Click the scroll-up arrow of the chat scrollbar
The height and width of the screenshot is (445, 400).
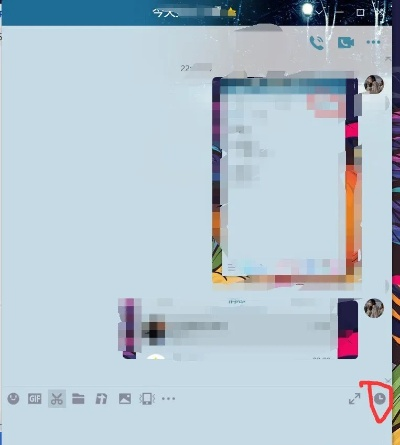[388, 59]
